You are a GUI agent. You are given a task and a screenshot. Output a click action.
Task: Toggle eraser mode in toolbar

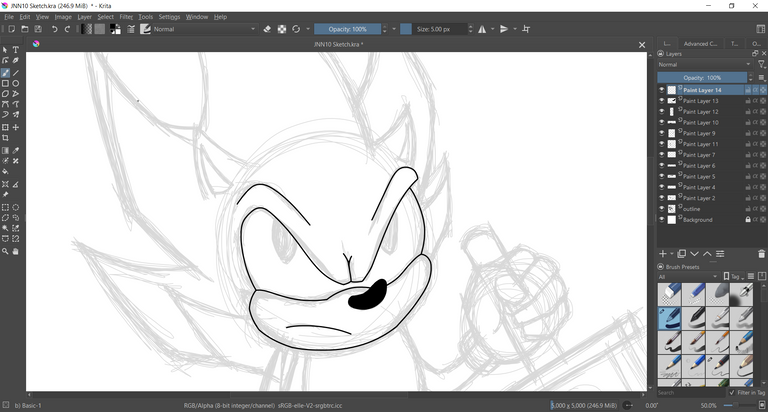pos(267,29)
